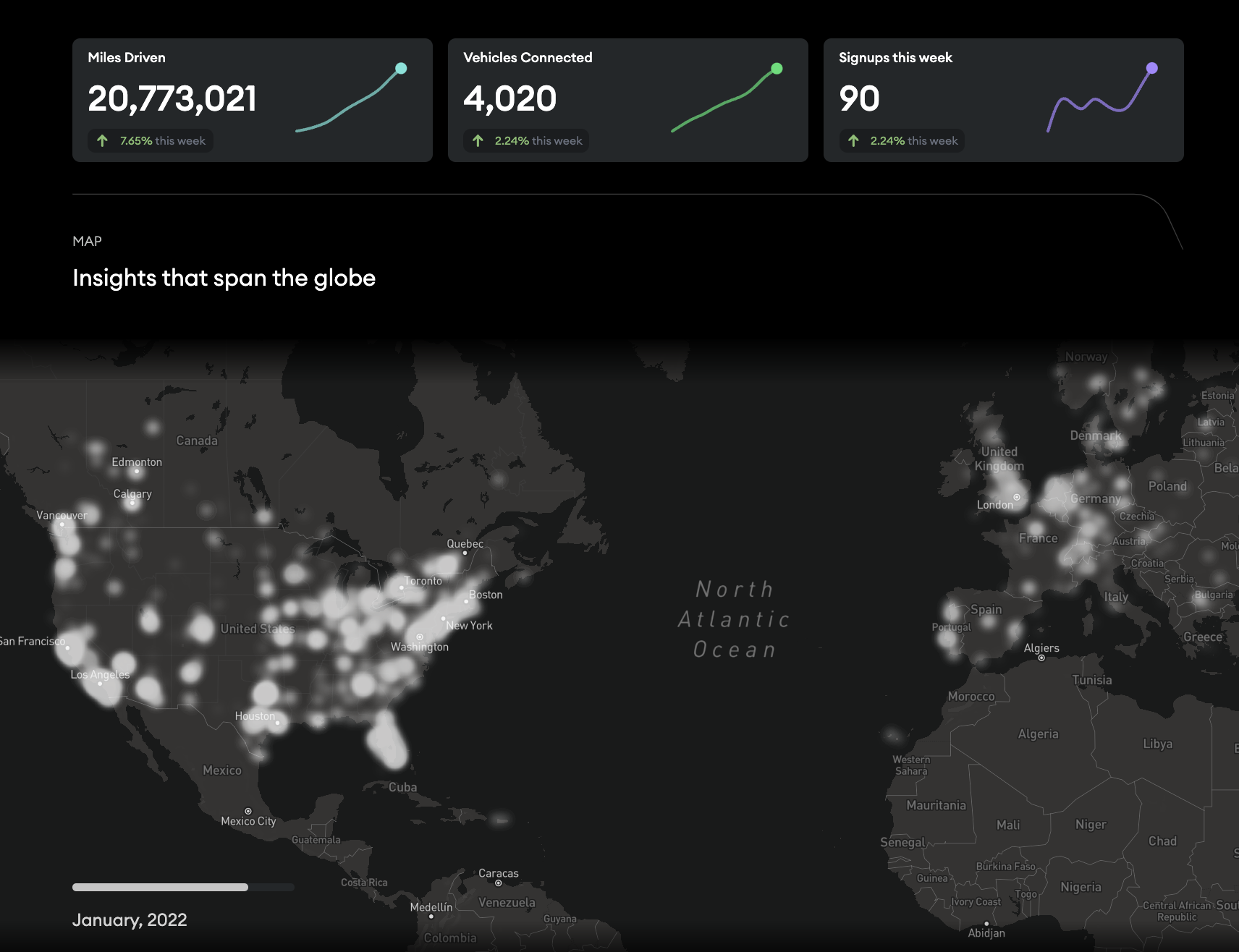
Task: Click the Caracas city marker
Action: pos(498,883)
